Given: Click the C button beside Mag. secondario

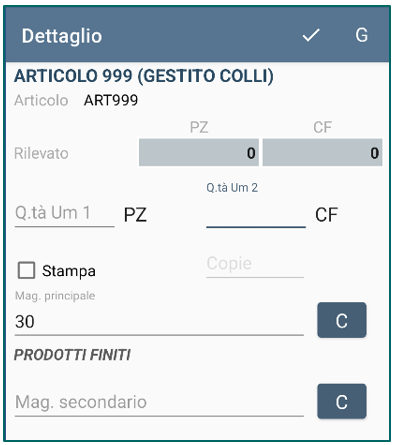Looking at the screenshot, I should 342,401.
